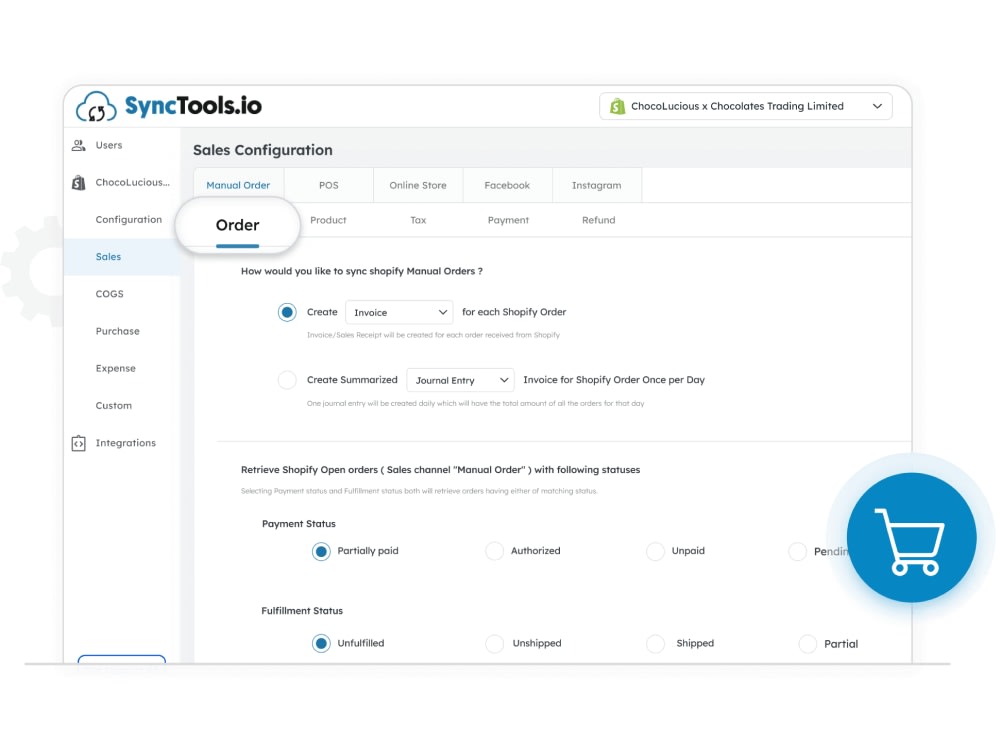
Task: Click the SyncTools.io cloud logo icon
Action: tap(96, 106)
